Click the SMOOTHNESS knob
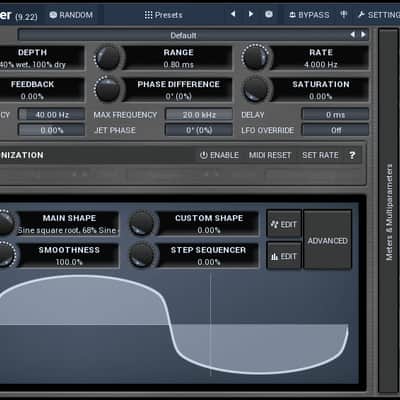This screenshot has height=400, width=400. click(5, 255)
